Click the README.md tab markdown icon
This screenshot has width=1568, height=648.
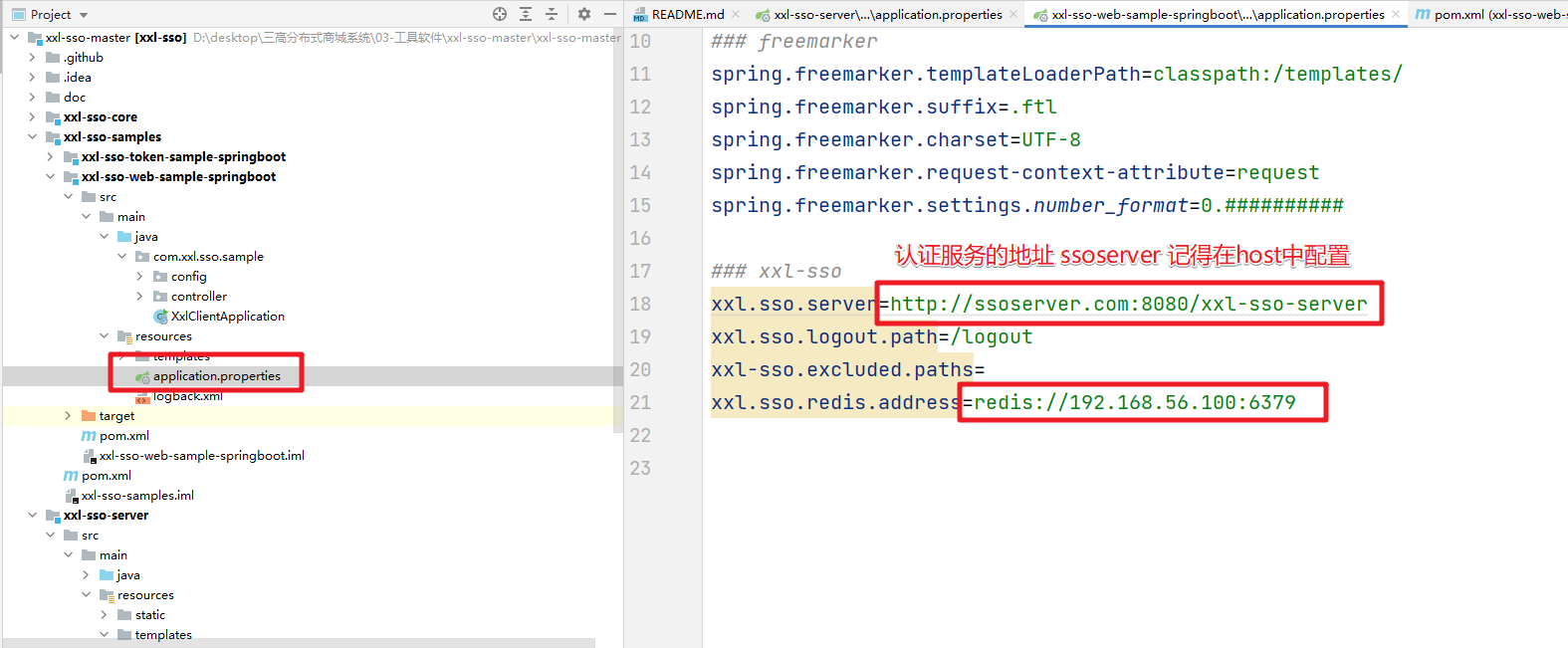point(640,15)
